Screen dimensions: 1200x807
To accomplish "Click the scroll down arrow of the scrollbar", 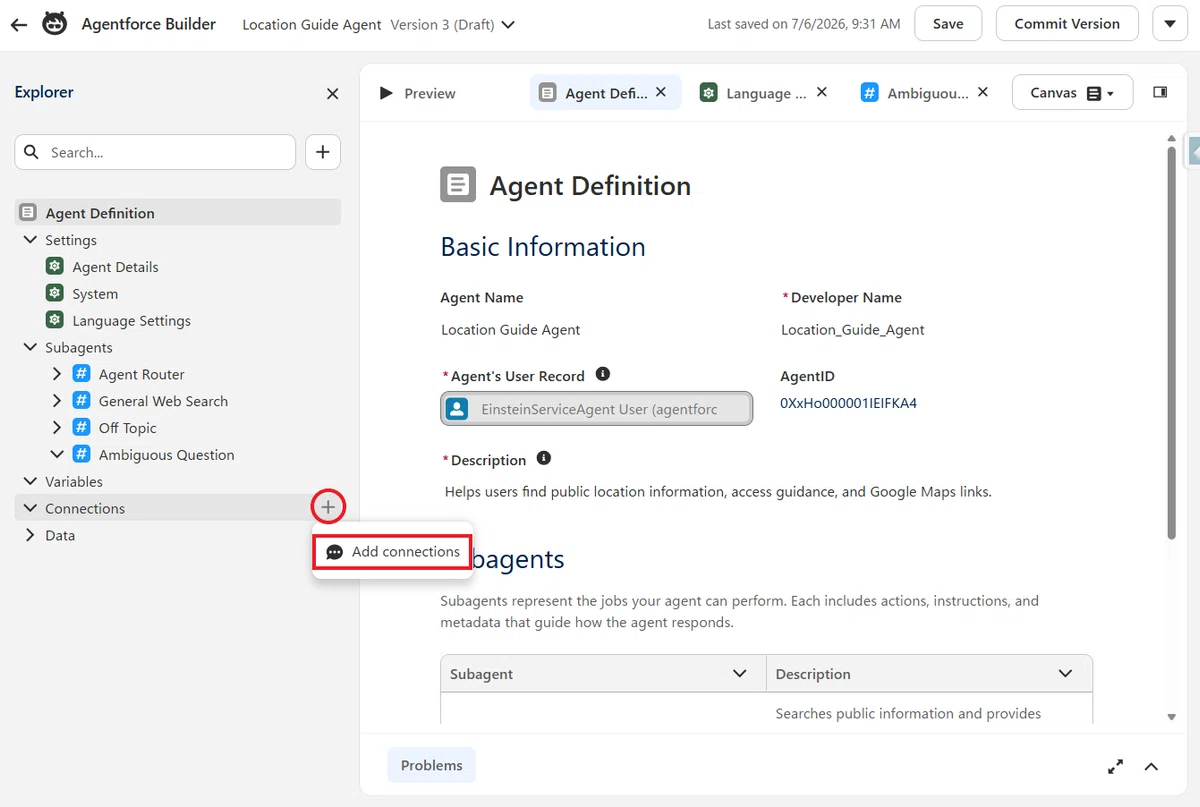I will coord(1171,717).
